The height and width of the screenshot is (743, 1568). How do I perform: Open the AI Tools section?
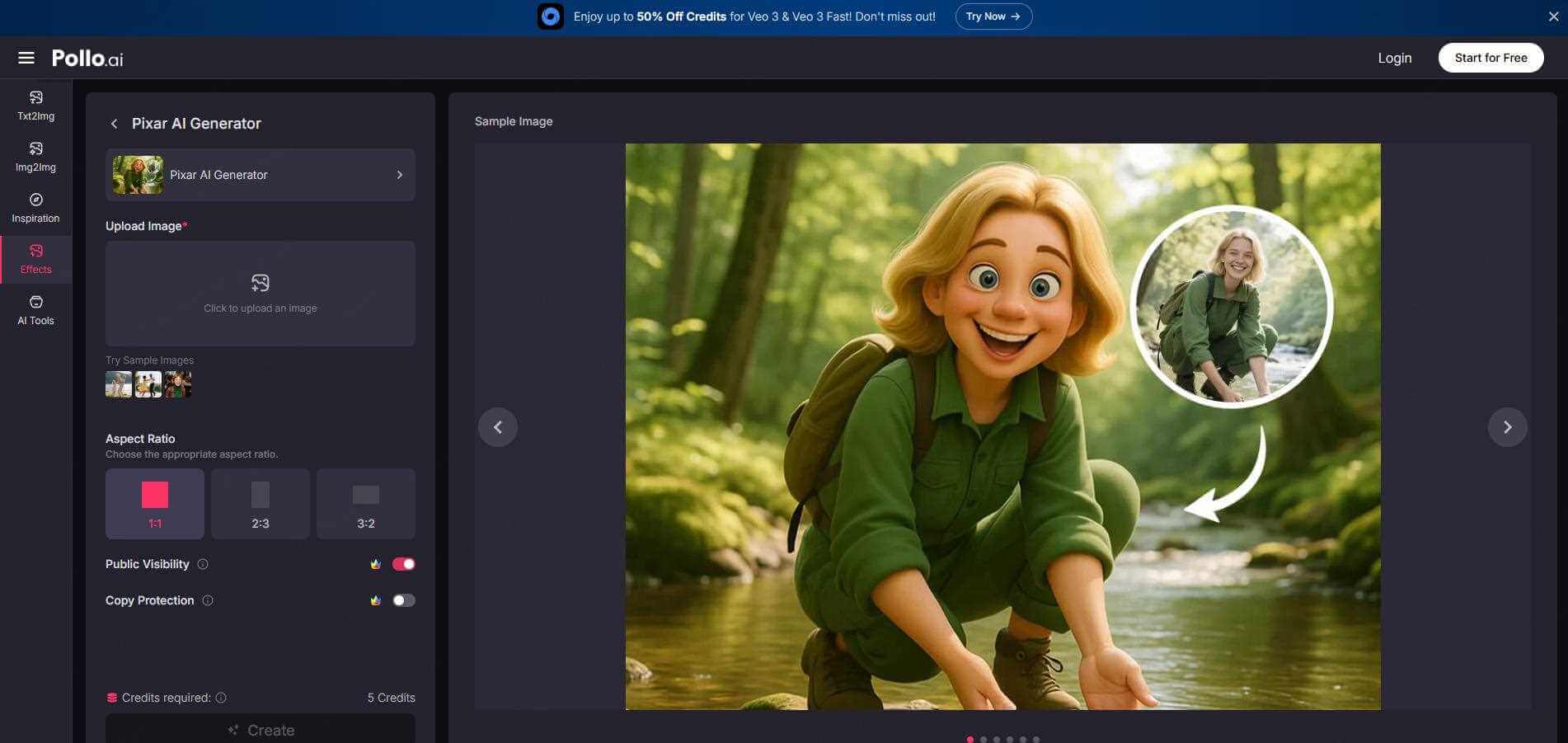pyautogui.click(x=35, y=310)
